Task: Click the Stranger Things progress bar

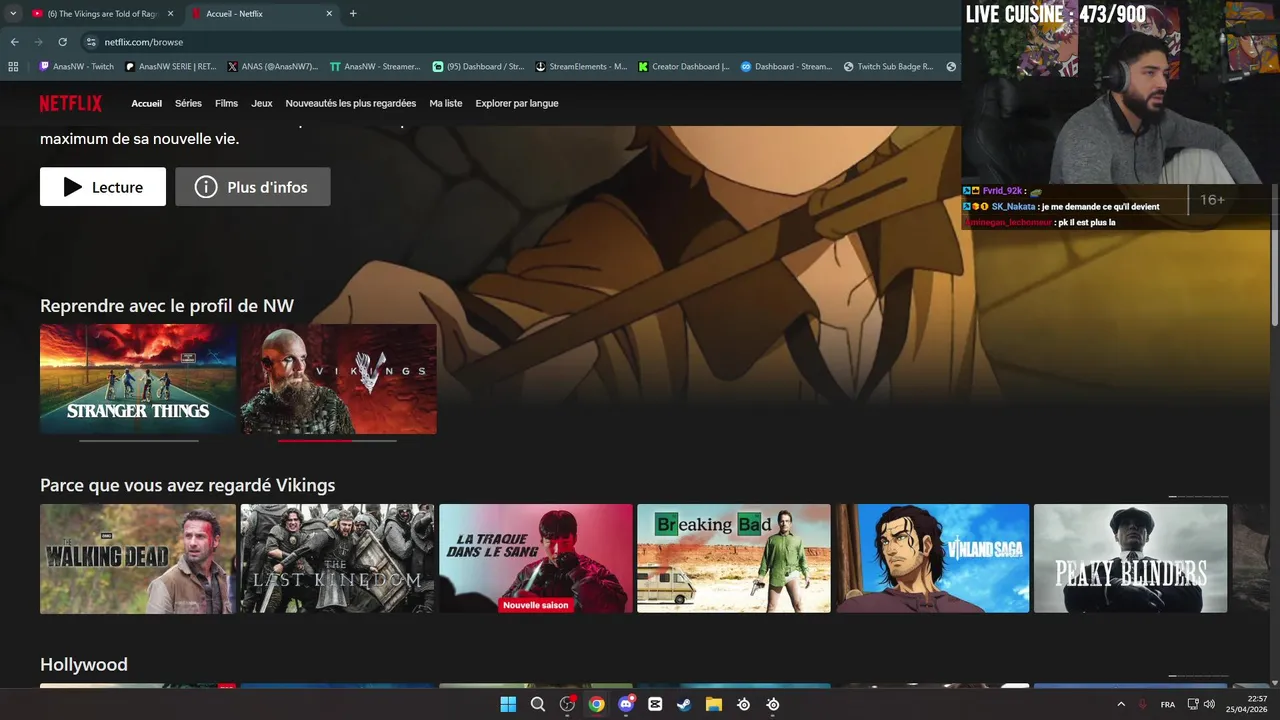Action: pyautogui.click(x=139, y=440)
